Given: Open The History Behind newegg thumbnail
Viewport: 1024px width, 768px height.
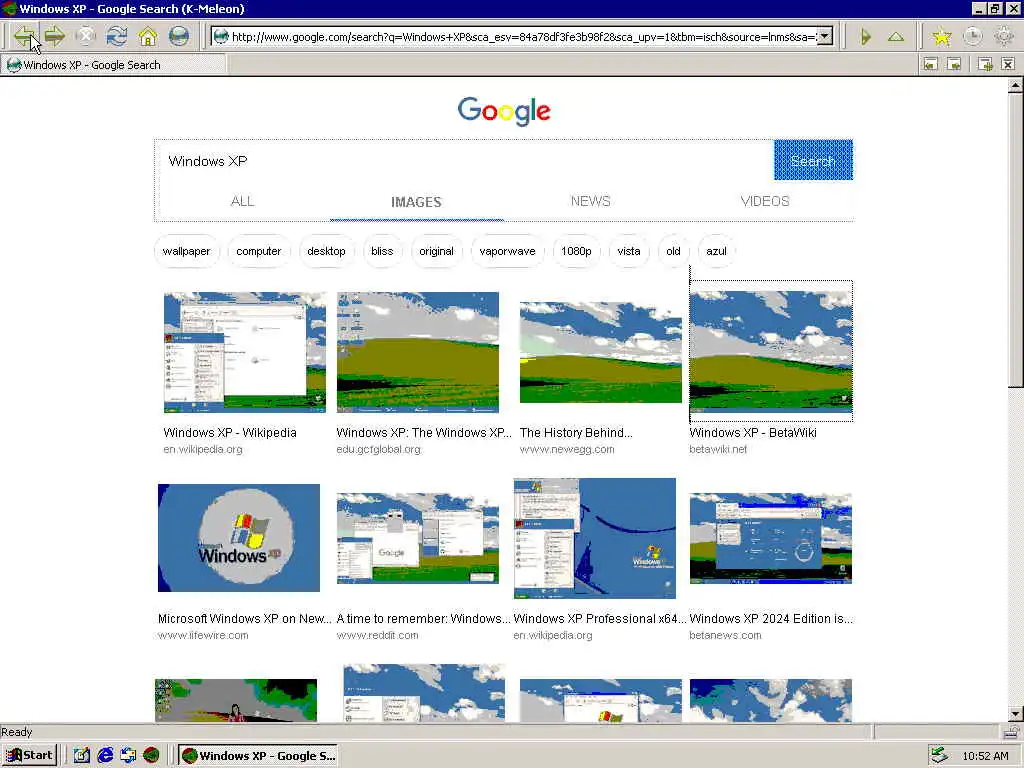Looking at the screenshot, I should tap(601, 352).
